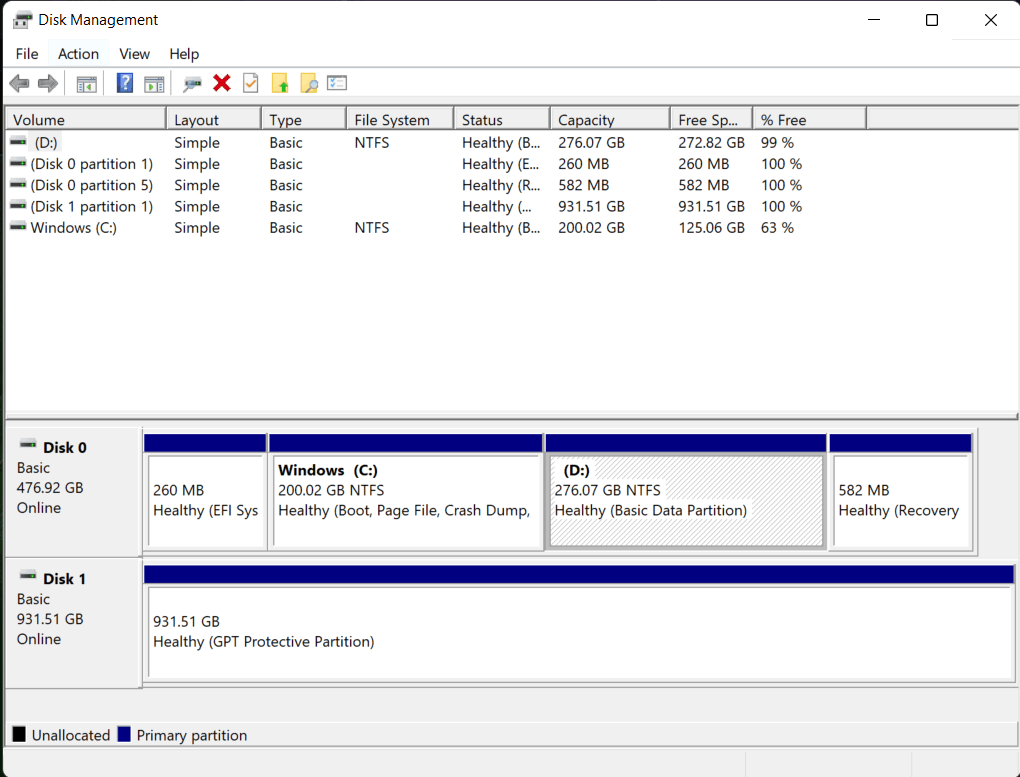Toggle the Show/Hide Console Tree icon

(x=87, y=84)
